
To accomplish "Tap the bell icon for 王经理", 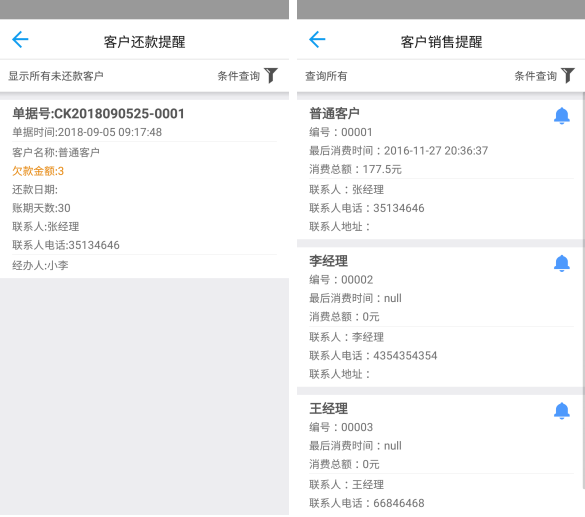I will click(x=561, y=411).
